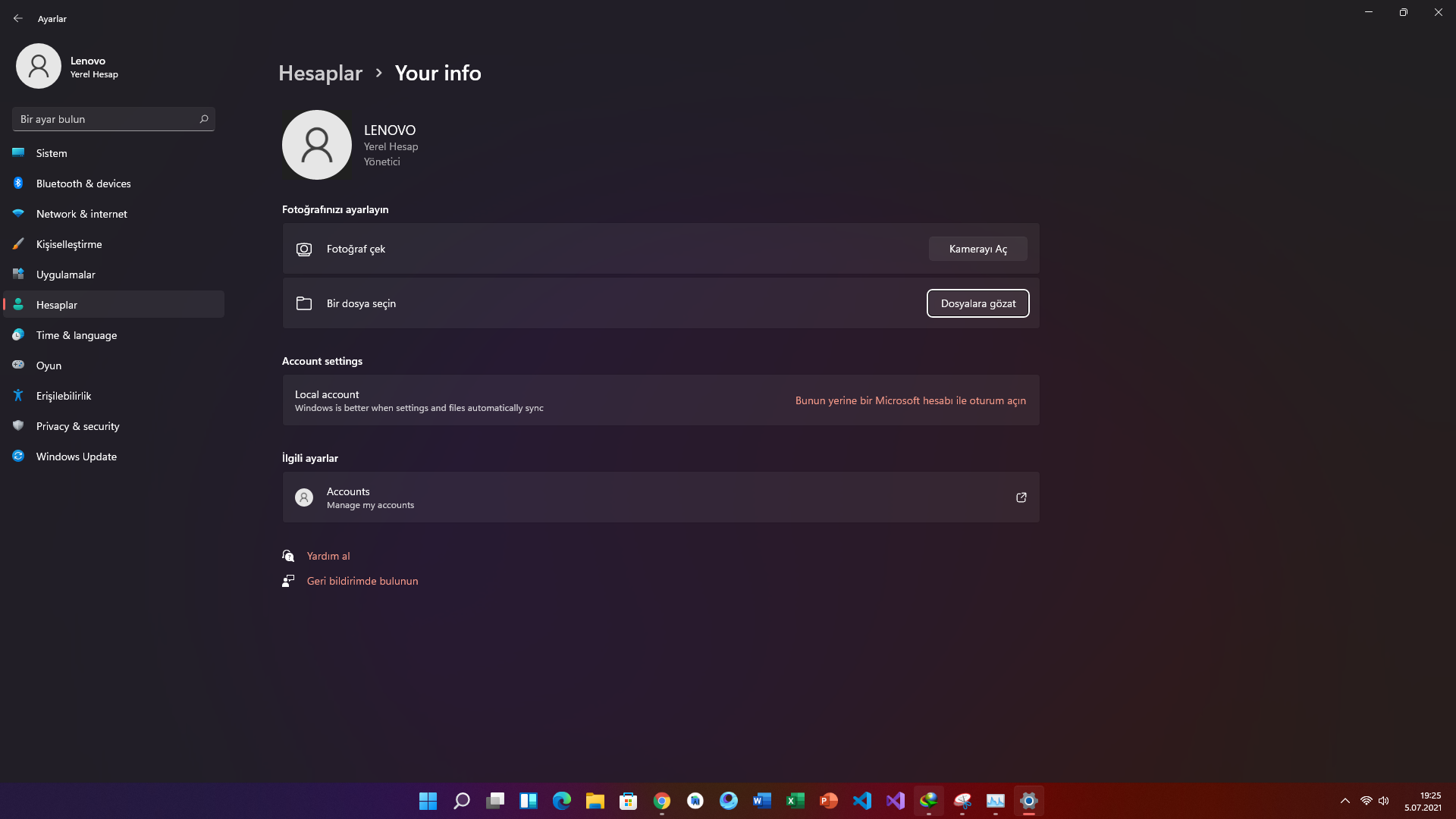Open Excel from the taskbar

[795, 801]
